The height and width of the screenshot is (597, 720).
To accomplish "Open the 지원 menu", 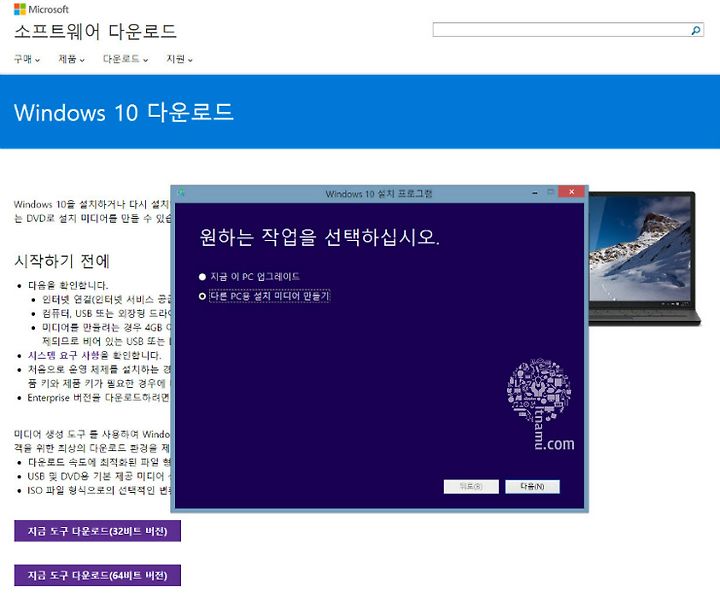I will 179,59.
